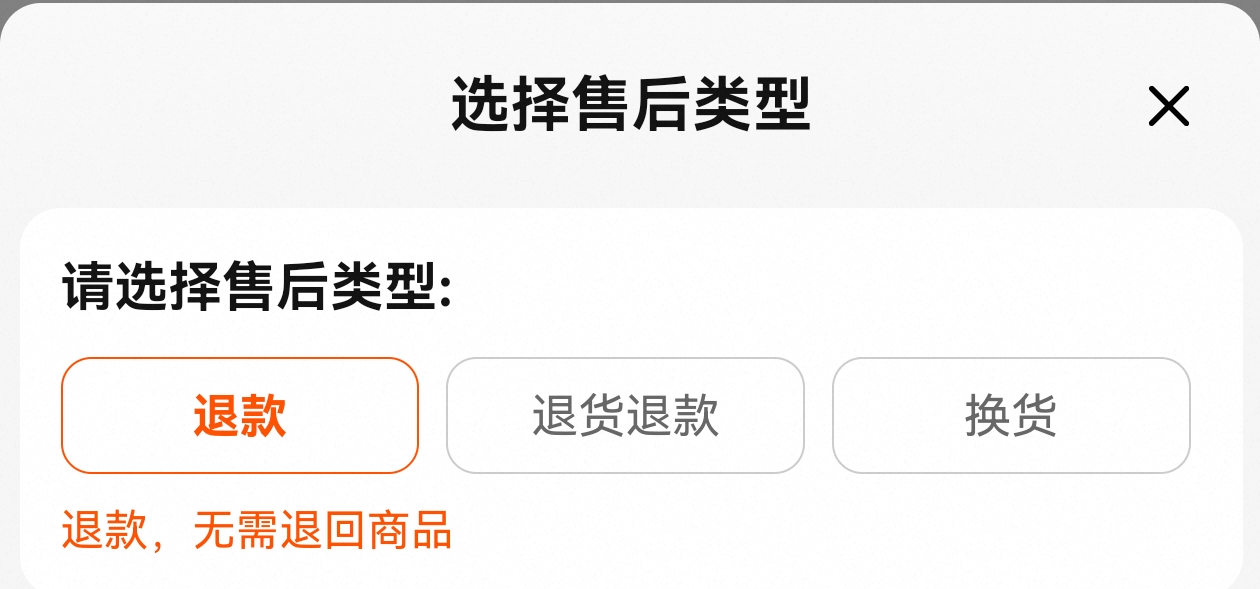Viewport: 1260px width, 589px height.
Task: Click the orange hint 退款，无需退回商品
Action: click(257, 530)
